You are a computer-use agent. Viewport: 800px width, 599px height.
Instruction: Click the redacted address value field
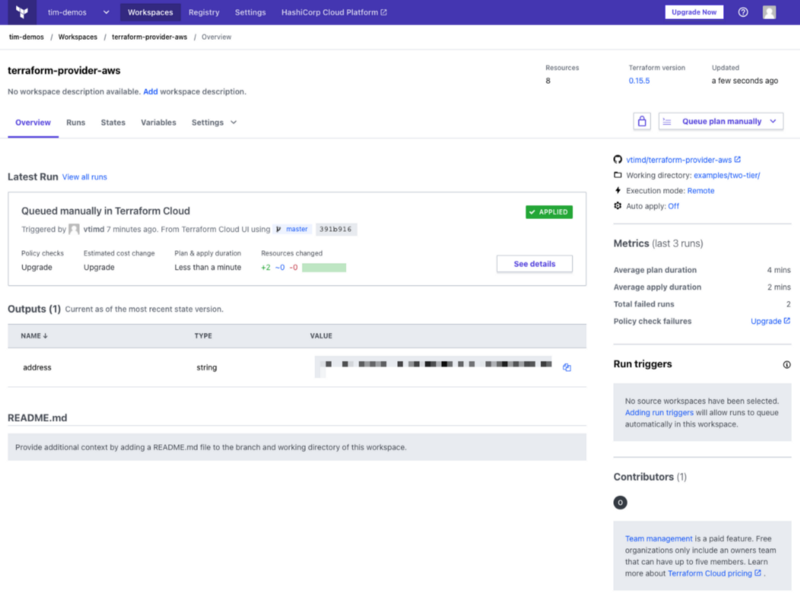[x=433, y=366]
